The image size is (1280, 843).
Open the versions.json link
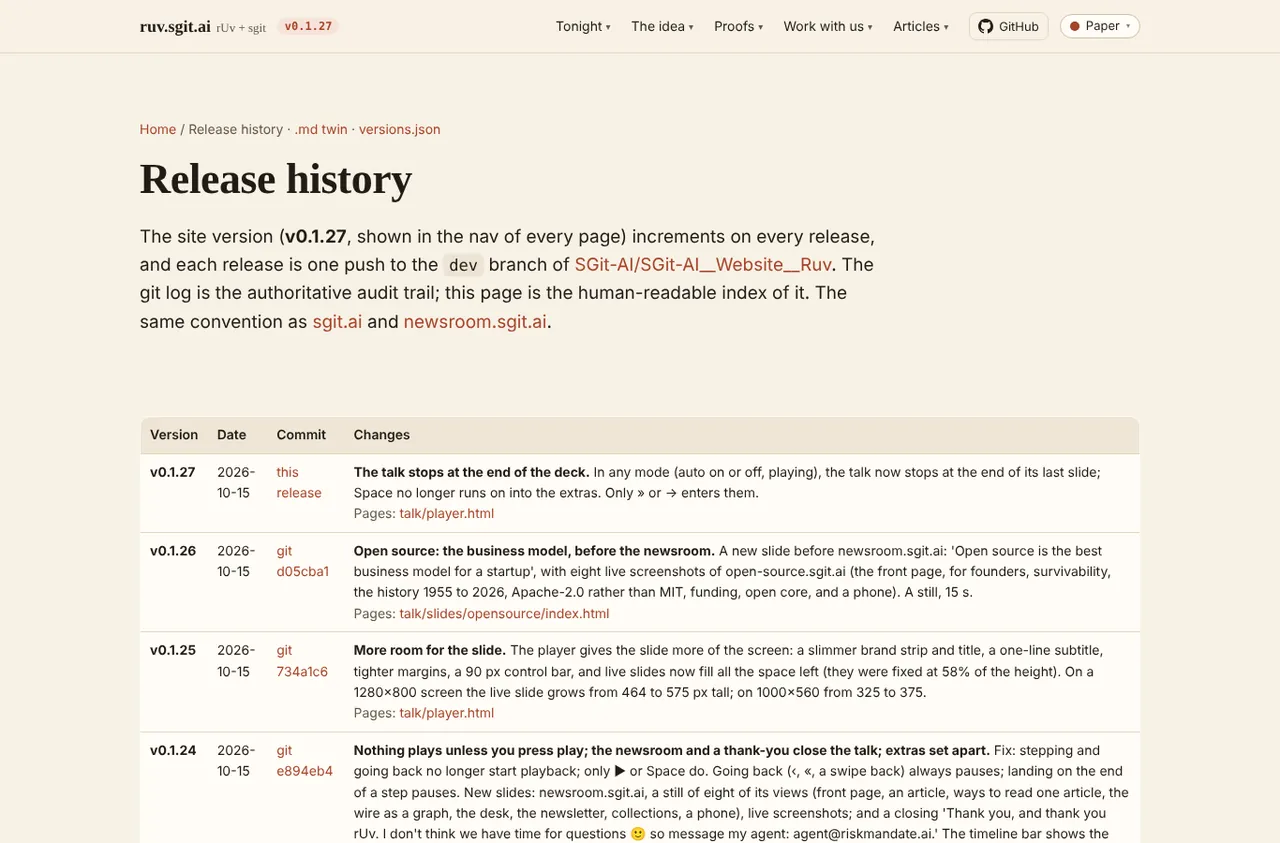[x=400, y=129]
